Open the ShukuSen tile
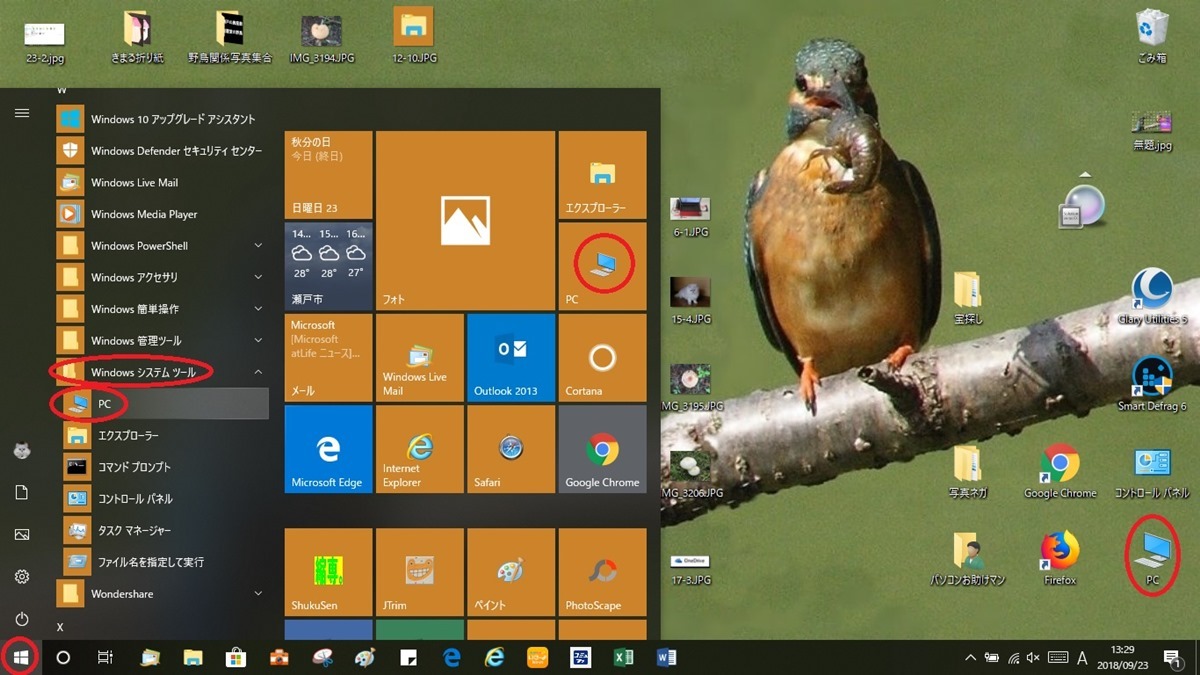 (x=328, y=572)
